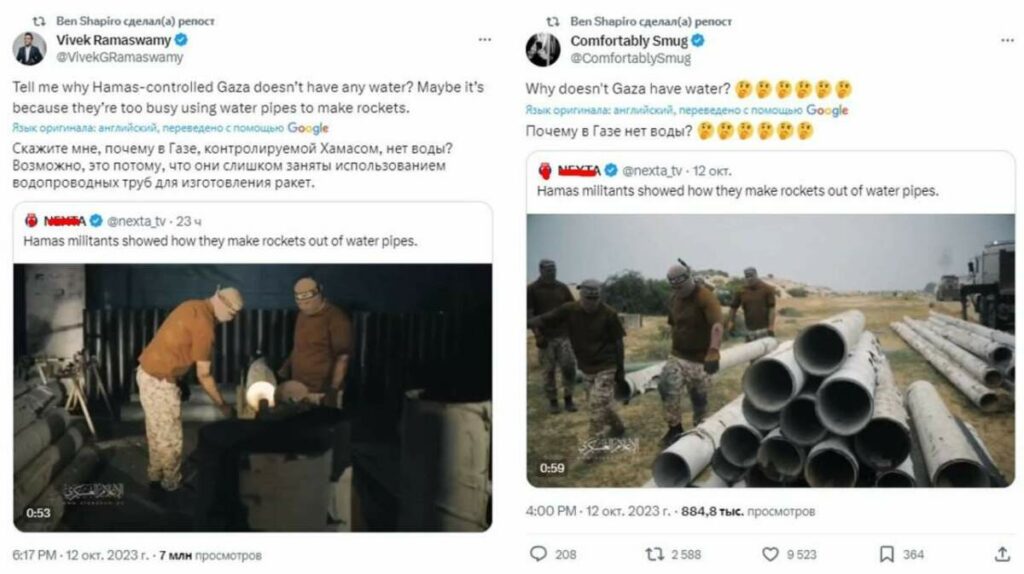Open Vivek Ramaswamy's profile avatar

pyautogui.click(x=29, y=48)
